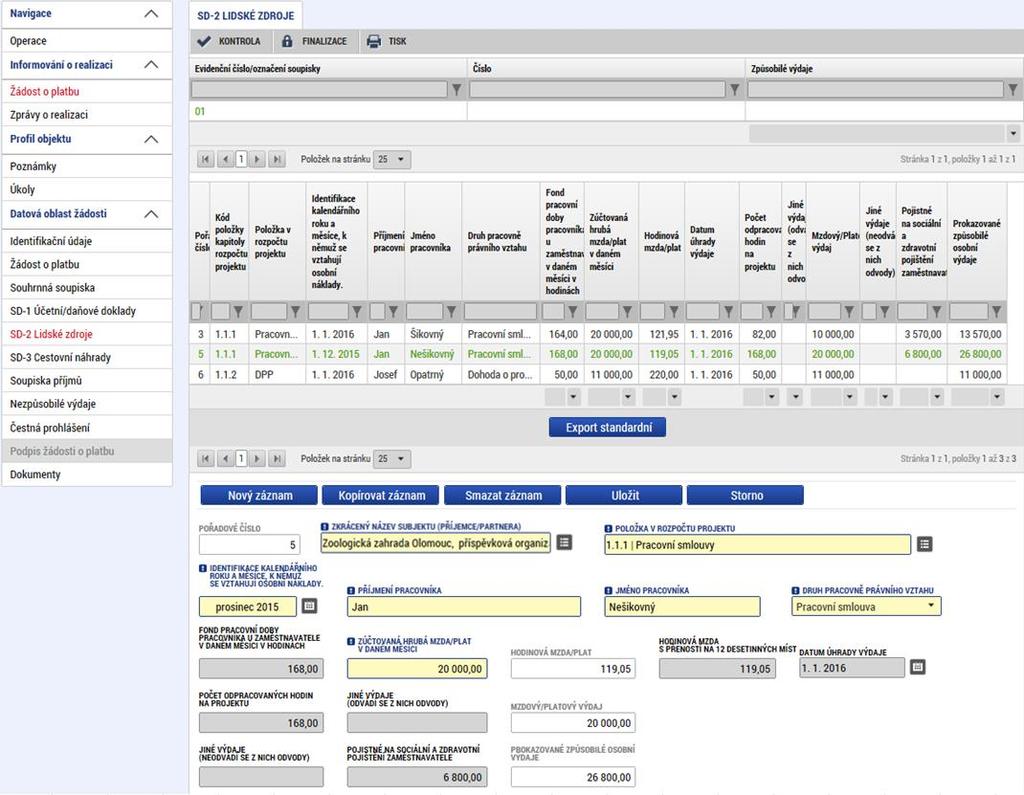Click Evidenční číslo filter input field
1024x795 pixels.
pos(319,89)
